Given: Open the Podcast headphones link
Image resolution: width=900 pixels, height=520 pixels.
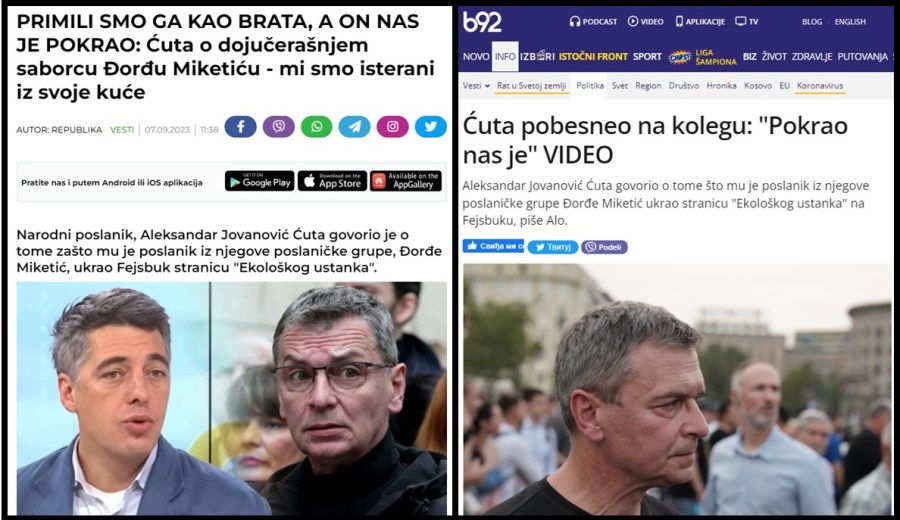Looking at the screenshot, I should (593, 22).
